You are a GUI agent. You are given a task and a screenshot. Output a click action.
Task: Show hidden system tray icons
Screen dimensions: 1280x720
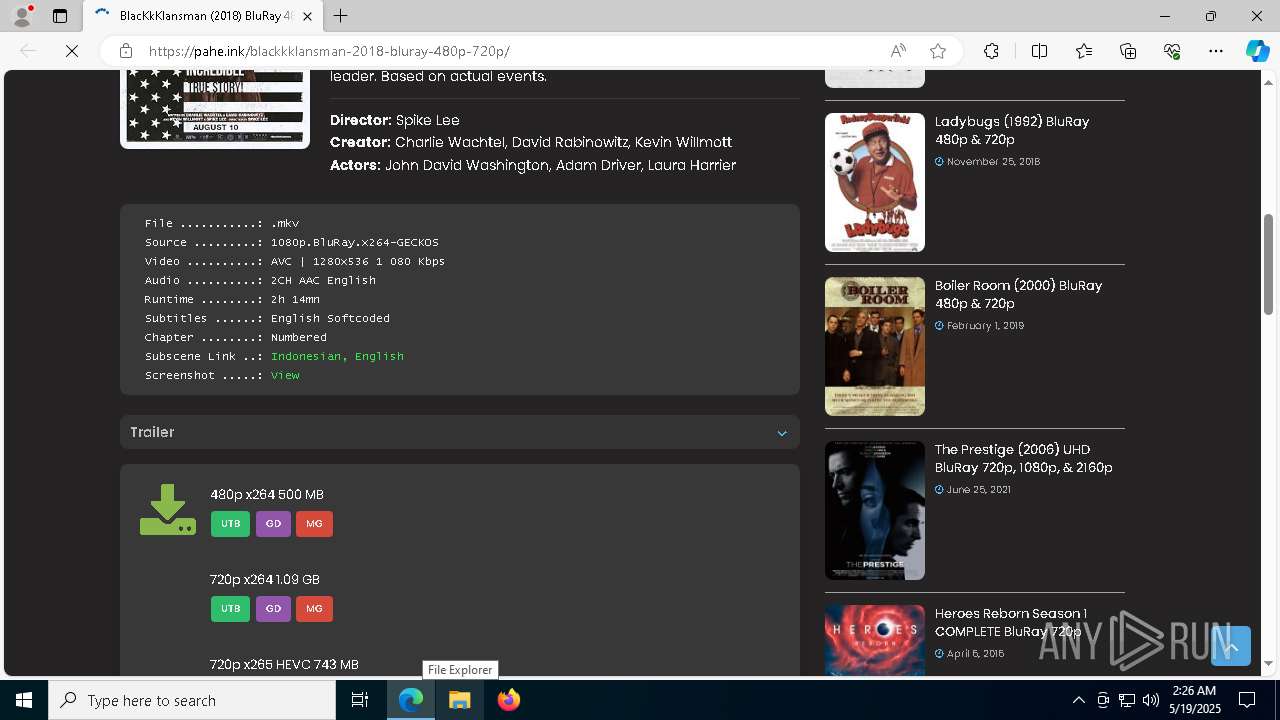click(1078, 700)
